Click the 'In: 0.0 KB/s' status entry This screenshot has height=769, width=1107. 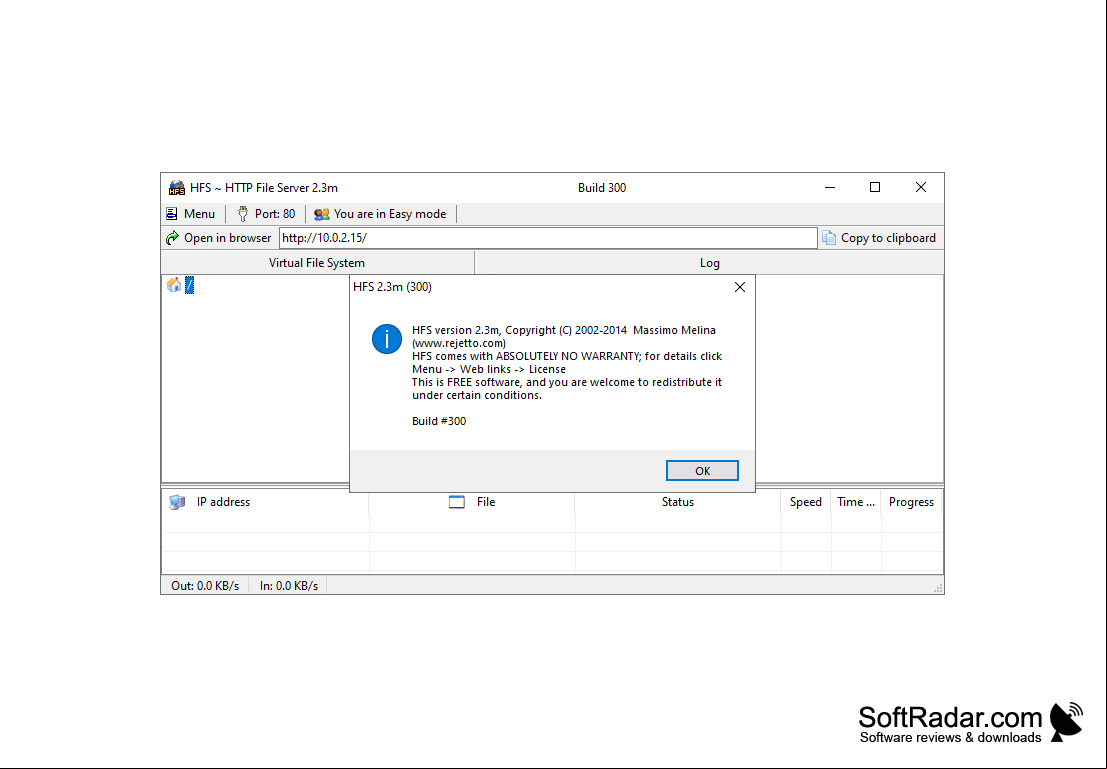[289, 586]
